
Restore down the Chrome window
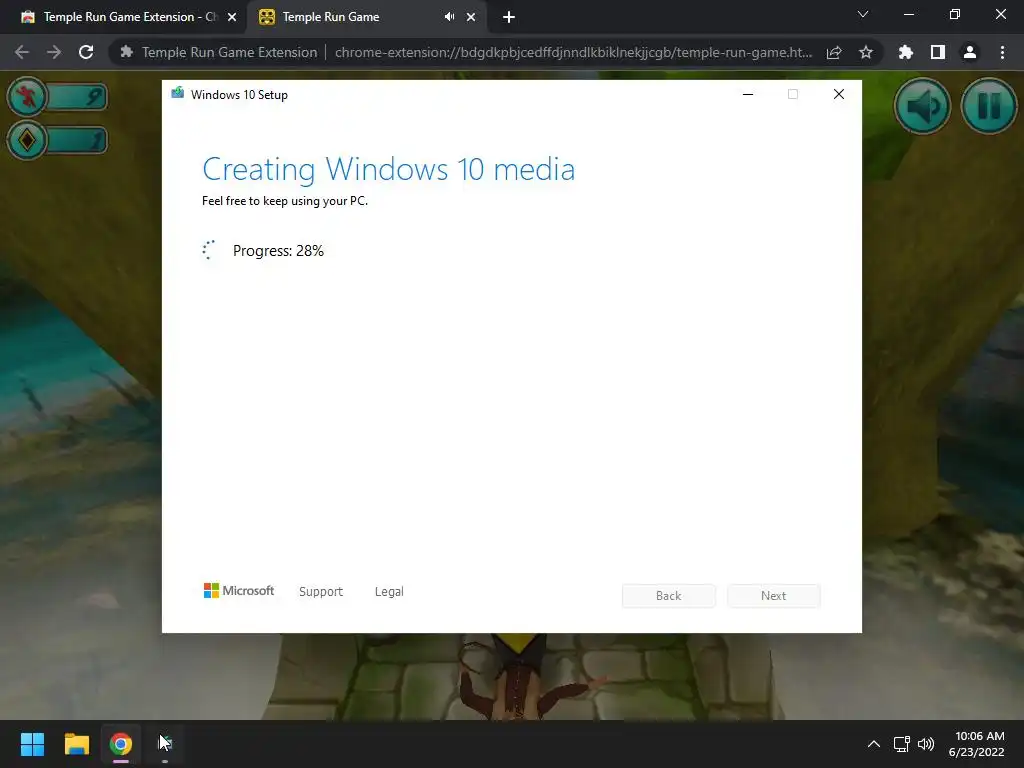(x=955, y=14)
